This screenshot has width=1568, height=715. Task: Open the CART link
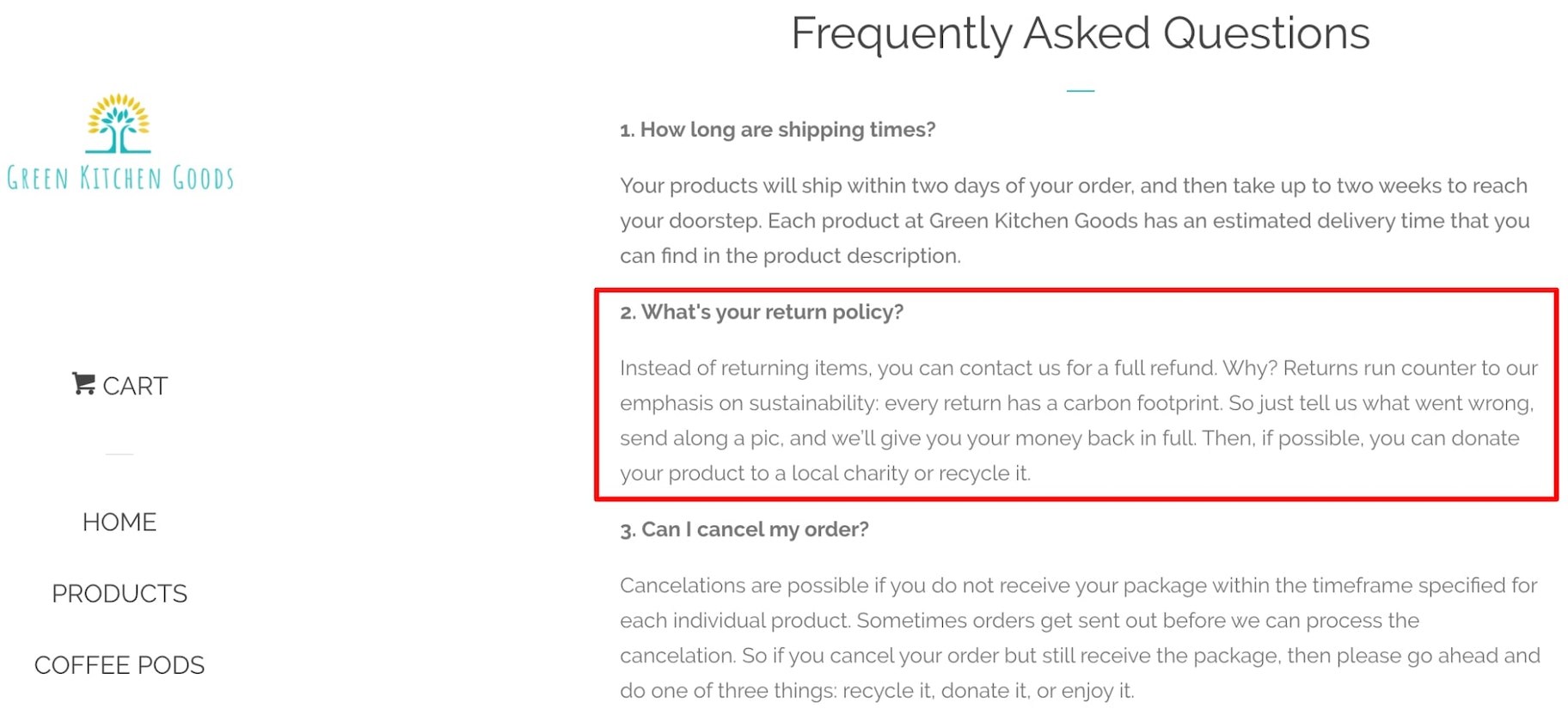coord(135,386)
